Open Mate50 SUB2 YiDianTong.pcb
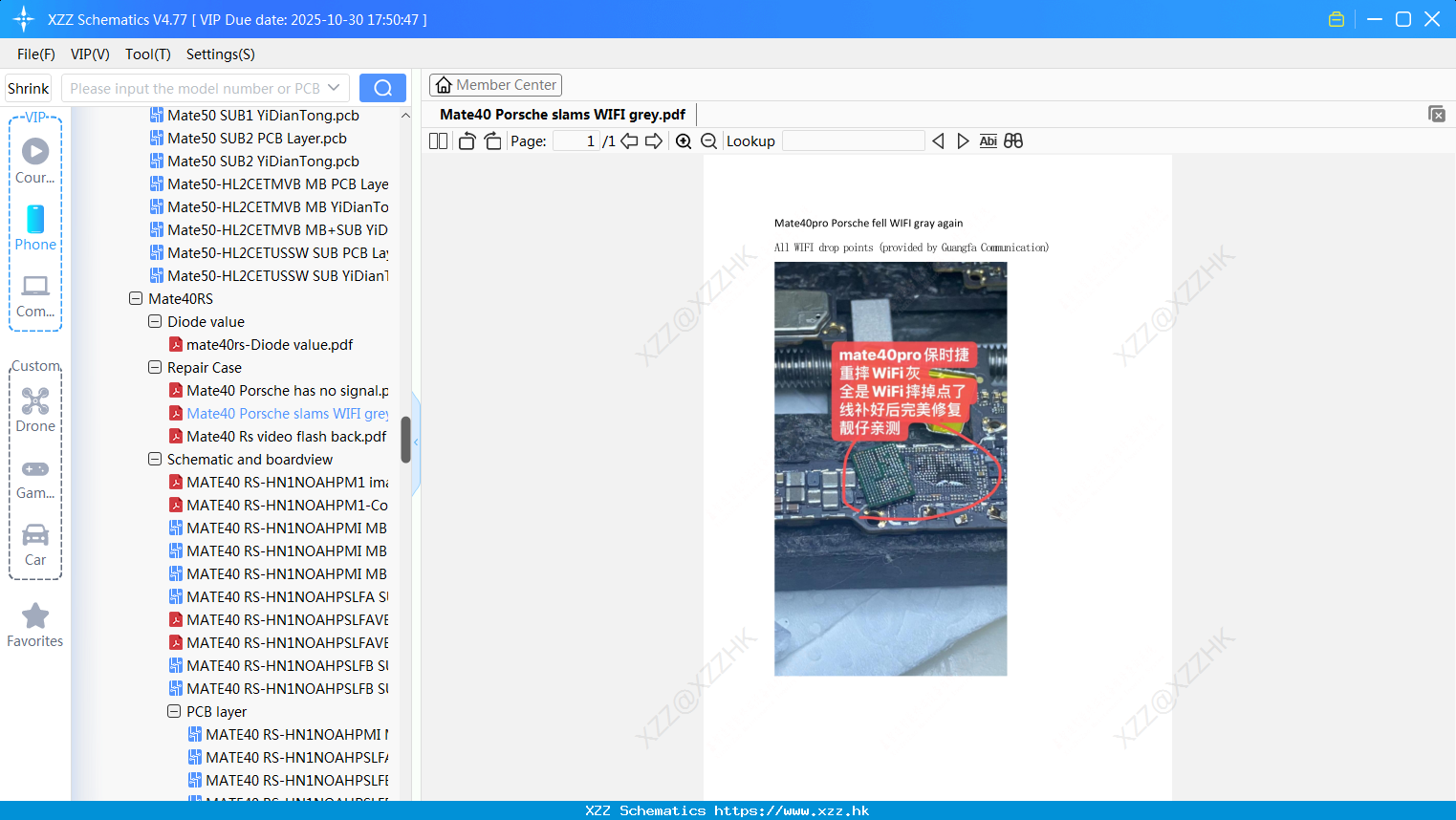Image resolution: width=1456 pixels, height=820 pixels. [254, 161]
